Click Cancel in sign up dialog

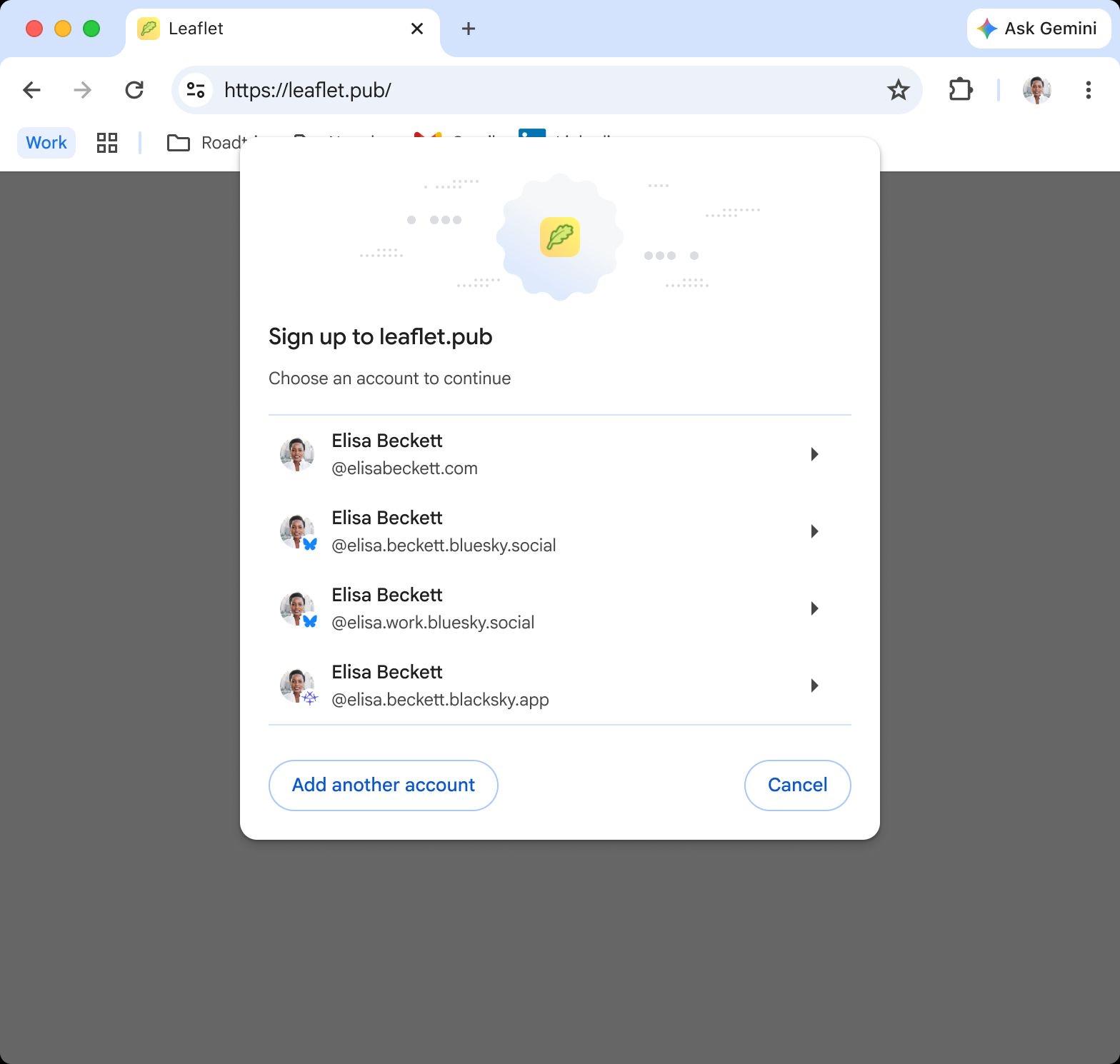[x=797, y=786]
